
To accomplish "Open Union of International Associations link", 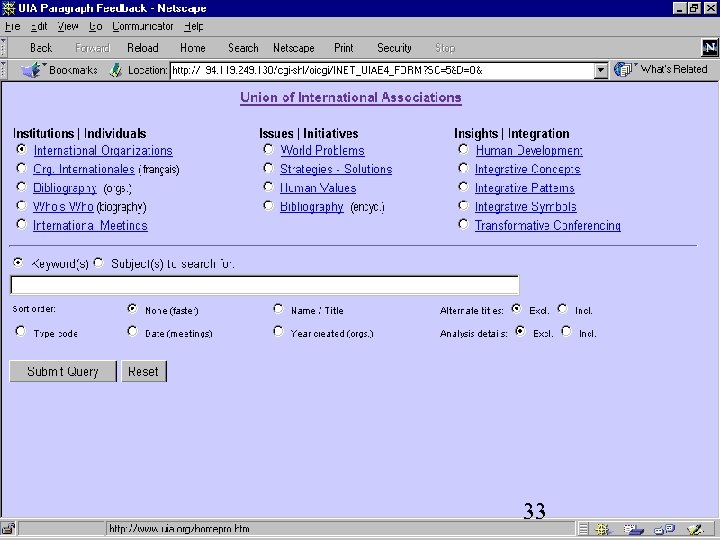I will coord(351,97).
